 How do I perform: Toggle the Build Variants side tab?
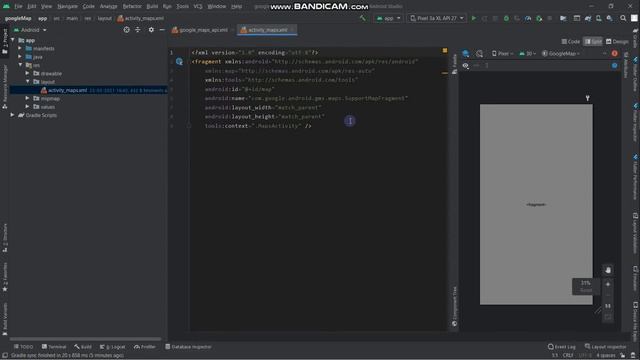pyautogui.click(x=5, y=319)
